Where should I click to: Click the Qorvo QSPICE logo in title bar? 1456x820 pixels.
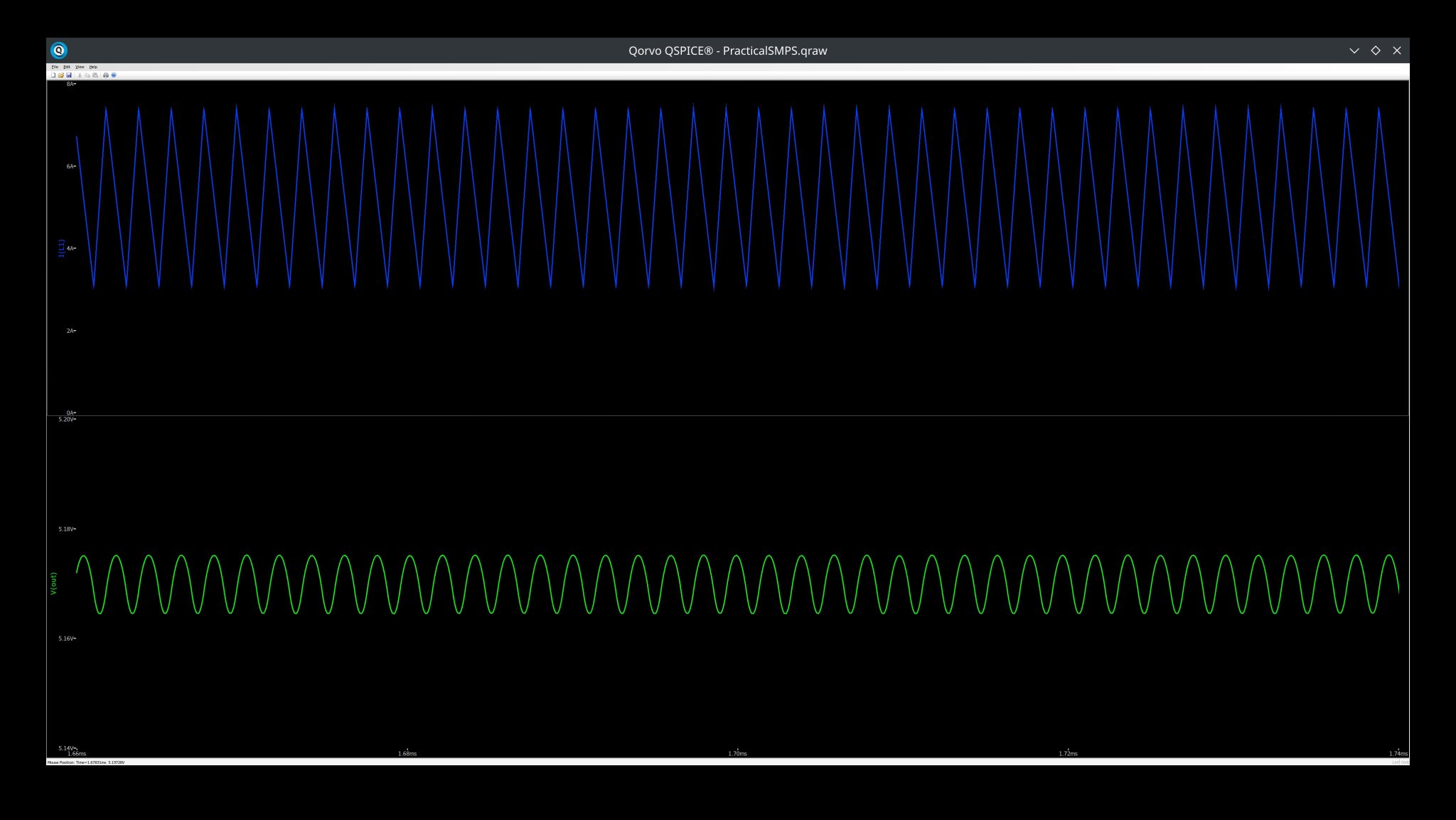click(59, 50)
